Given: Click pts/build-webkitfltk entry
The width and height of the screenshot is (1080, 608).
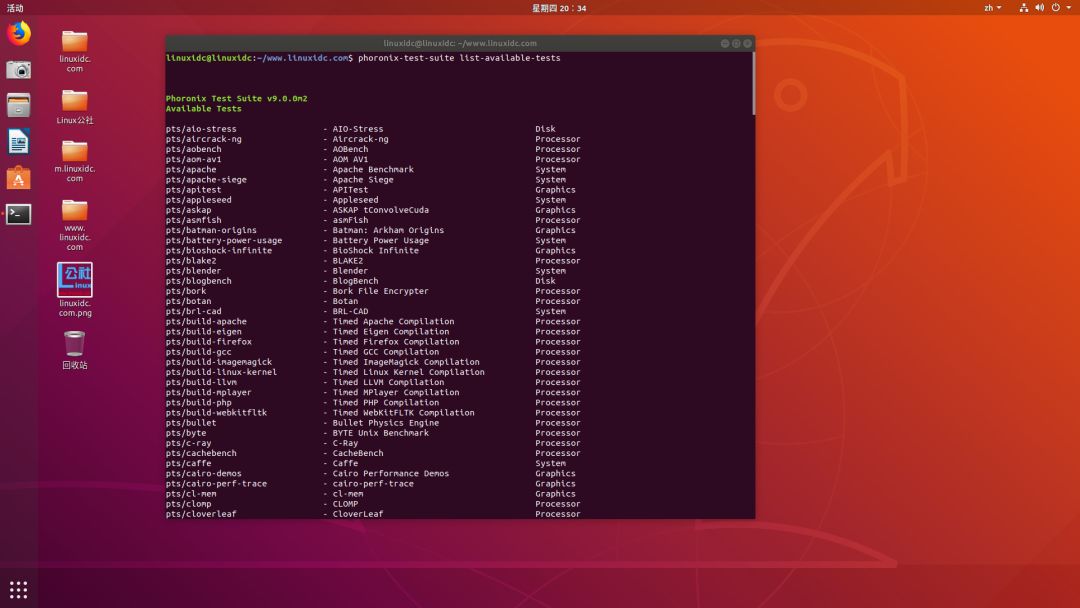Looking at the screenshot, I should 216,413.
